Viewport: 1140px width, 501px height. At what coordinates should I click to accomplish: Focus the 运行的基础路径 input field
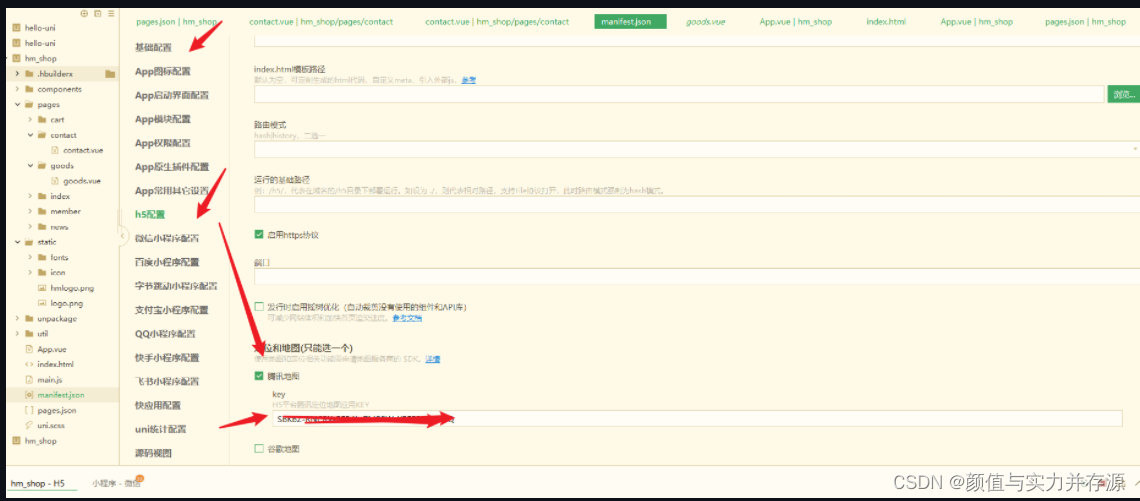(697, 204)
